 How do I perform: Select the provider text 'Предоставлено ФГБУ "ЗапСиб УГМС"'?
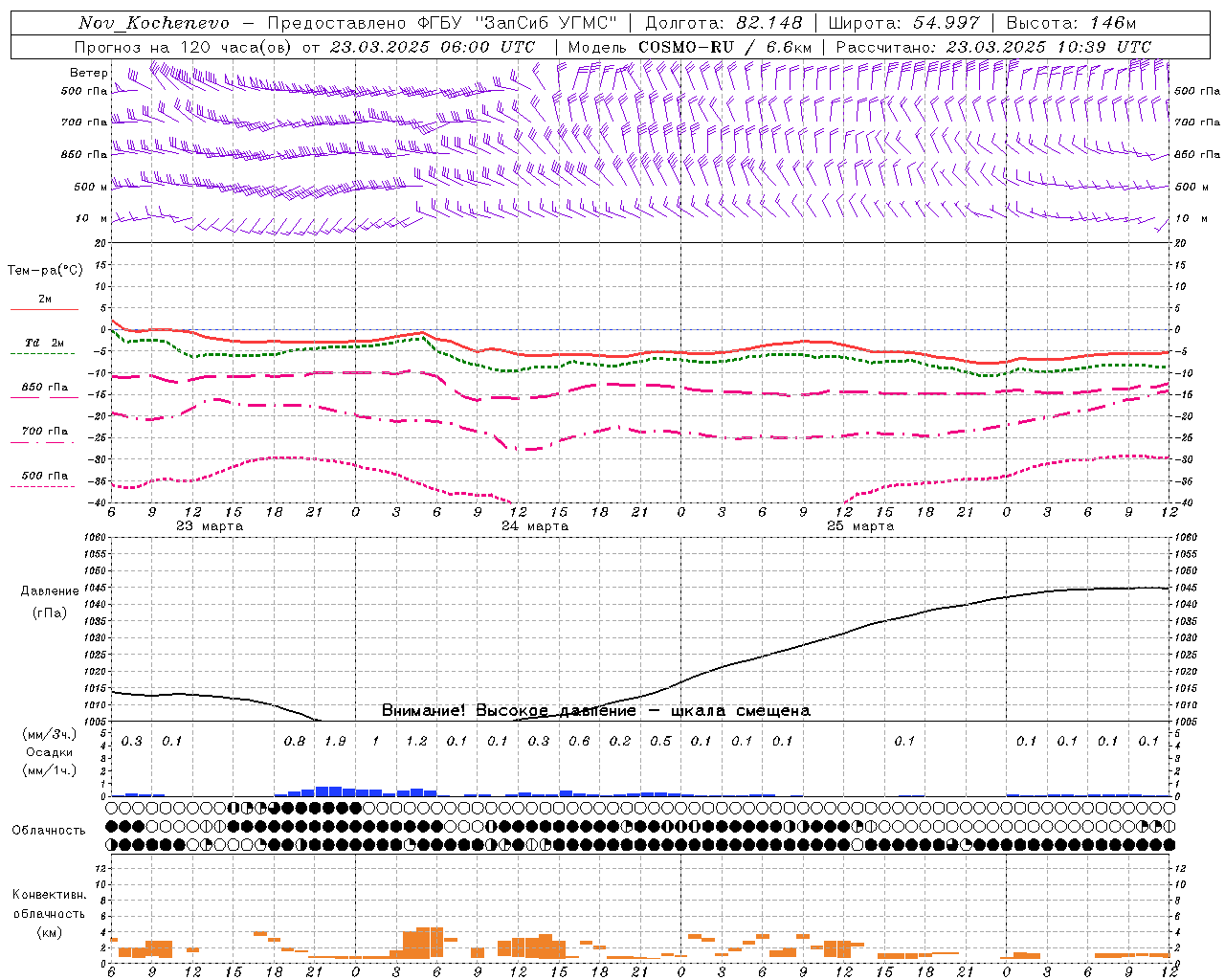pos(442,23)
